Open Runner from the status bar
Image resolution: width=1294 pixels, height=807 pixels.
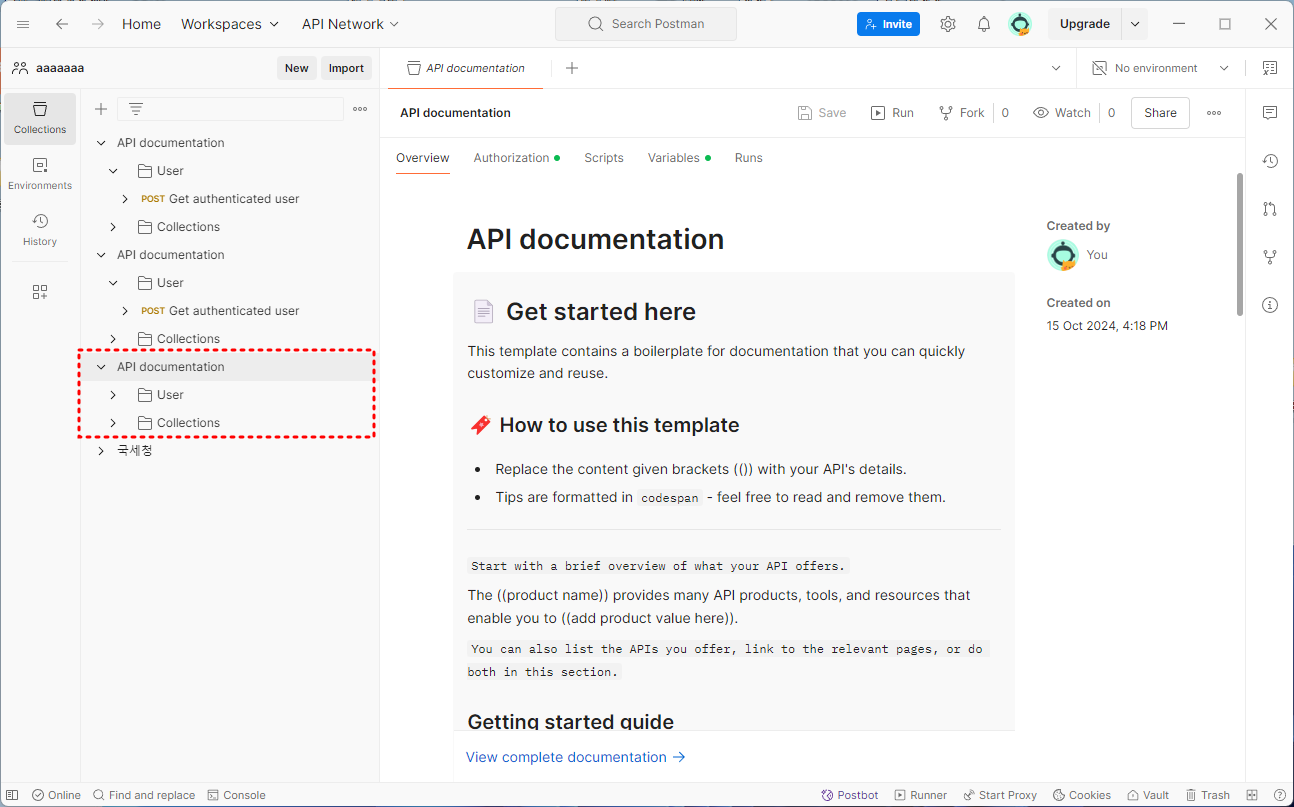tap(920, 795)
